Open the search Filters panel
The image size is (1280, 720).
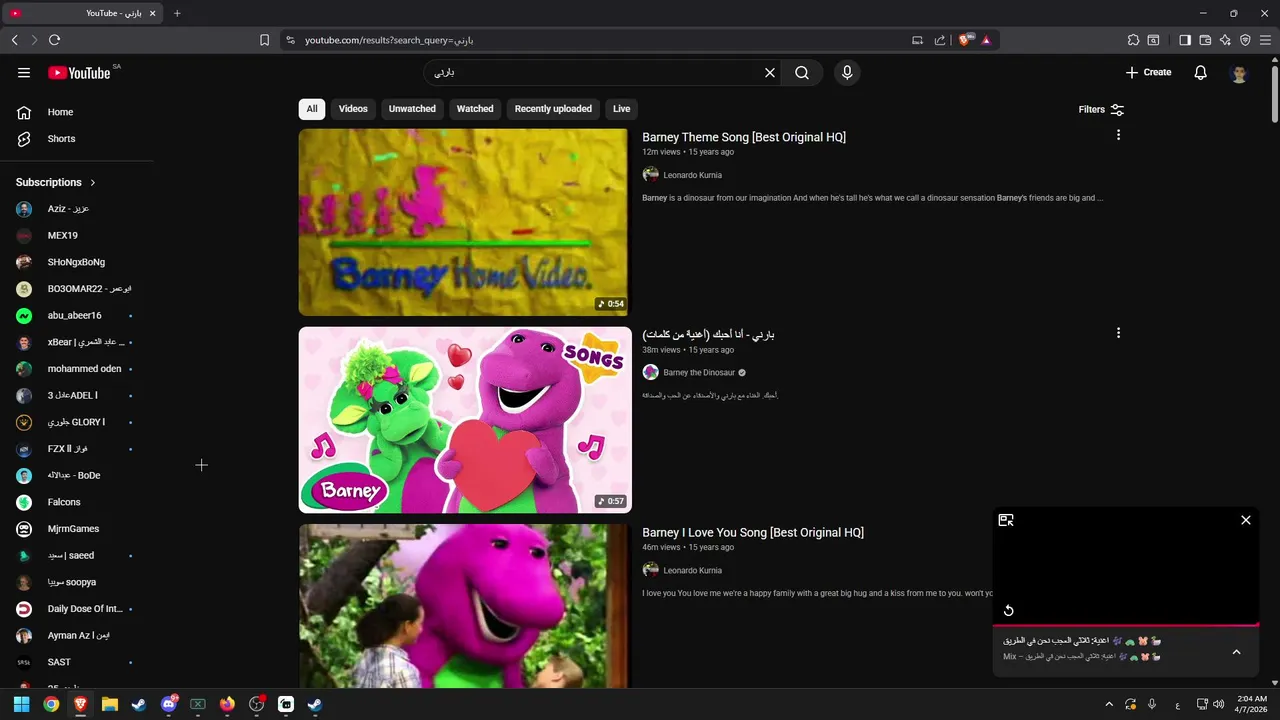pos(1101,110)
